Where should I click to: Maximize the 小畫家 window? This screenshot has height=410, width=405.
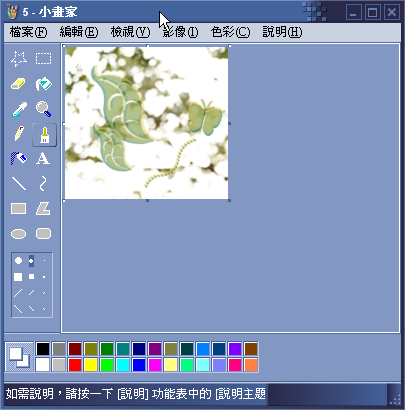372,12
